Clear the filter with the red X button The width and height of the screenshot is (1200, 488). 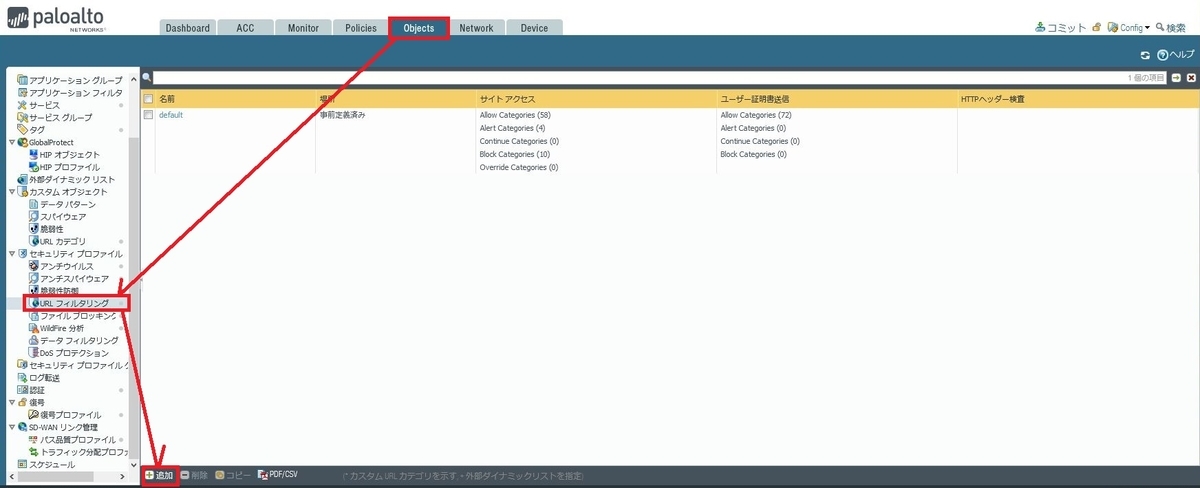click(x=1190, y=77)
